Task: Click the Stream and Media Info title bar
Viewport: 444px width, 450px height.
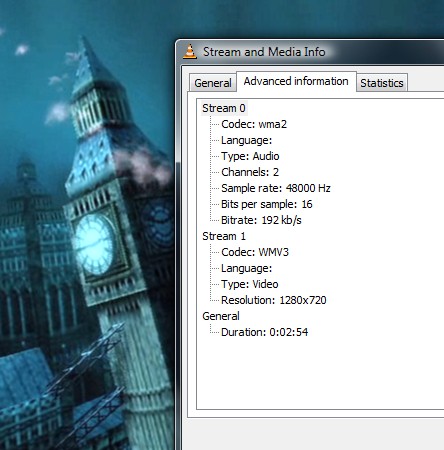Action: coord(310,52)
